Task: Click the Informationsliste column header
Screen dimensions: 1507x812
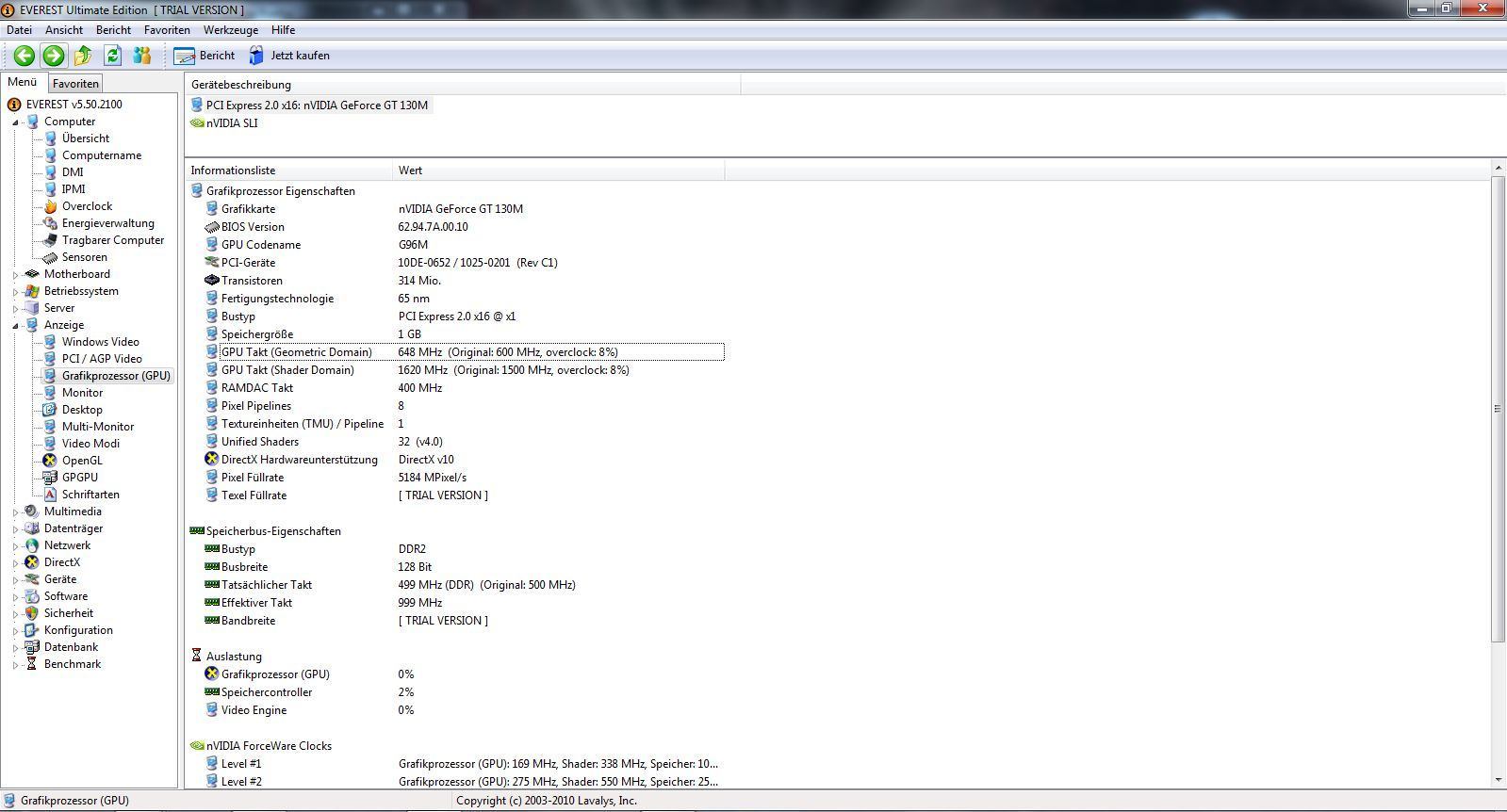Action: point(289,171)
